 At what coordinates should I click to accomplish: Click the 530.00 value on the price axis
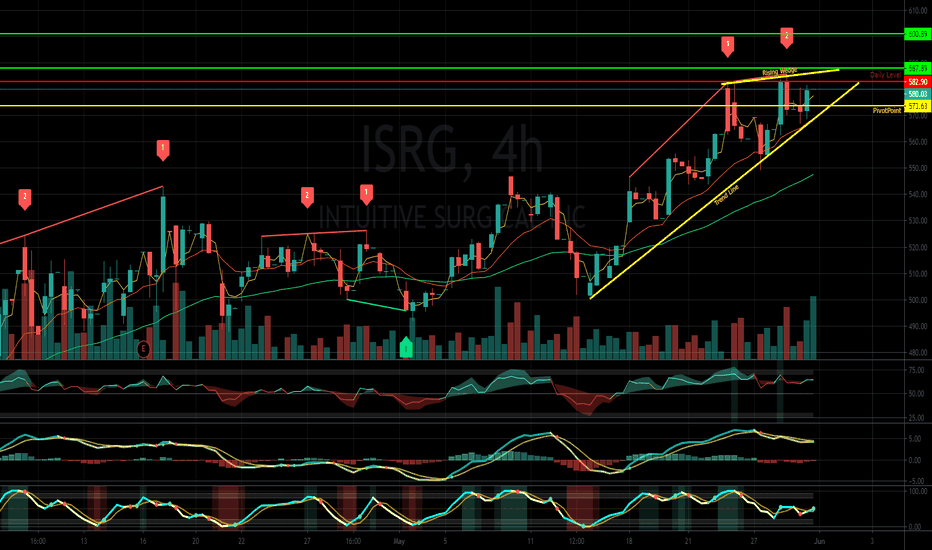coord(918,221)
